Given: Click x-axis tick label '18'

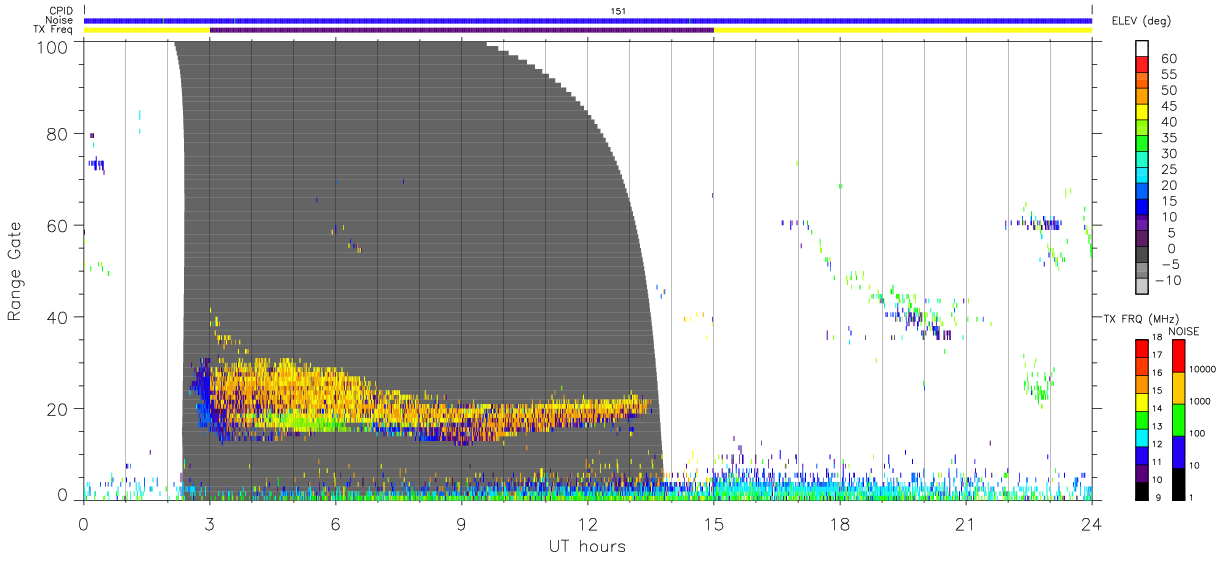Looking at the screenshot, I should [x=839, y=523].
